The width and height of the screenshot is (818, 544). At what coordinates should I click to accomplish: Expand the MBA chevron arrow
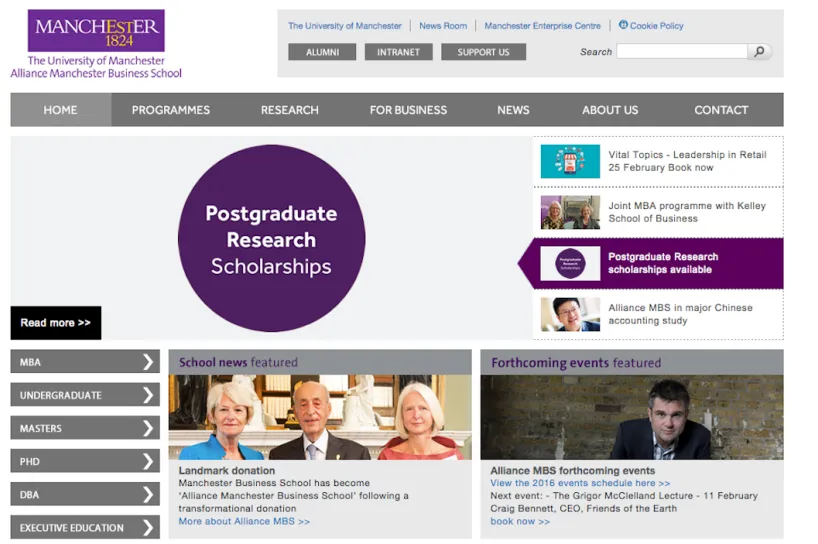pyautogui.click(x=148, y=361)
